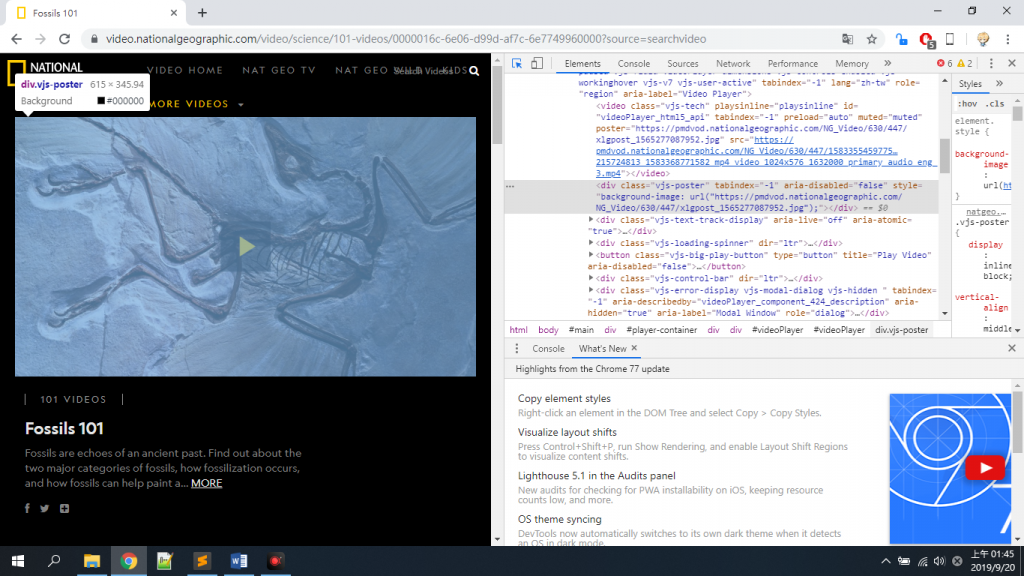This screenshot has width=1024, height=576.
Task: Play the Fossils 101 video
Action: point(246,246)
